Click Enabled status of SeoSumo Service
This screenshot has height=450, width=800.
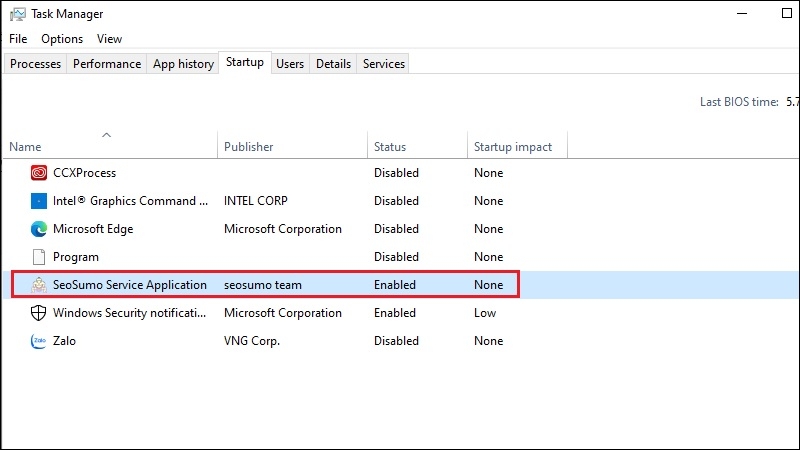point(395,285)
